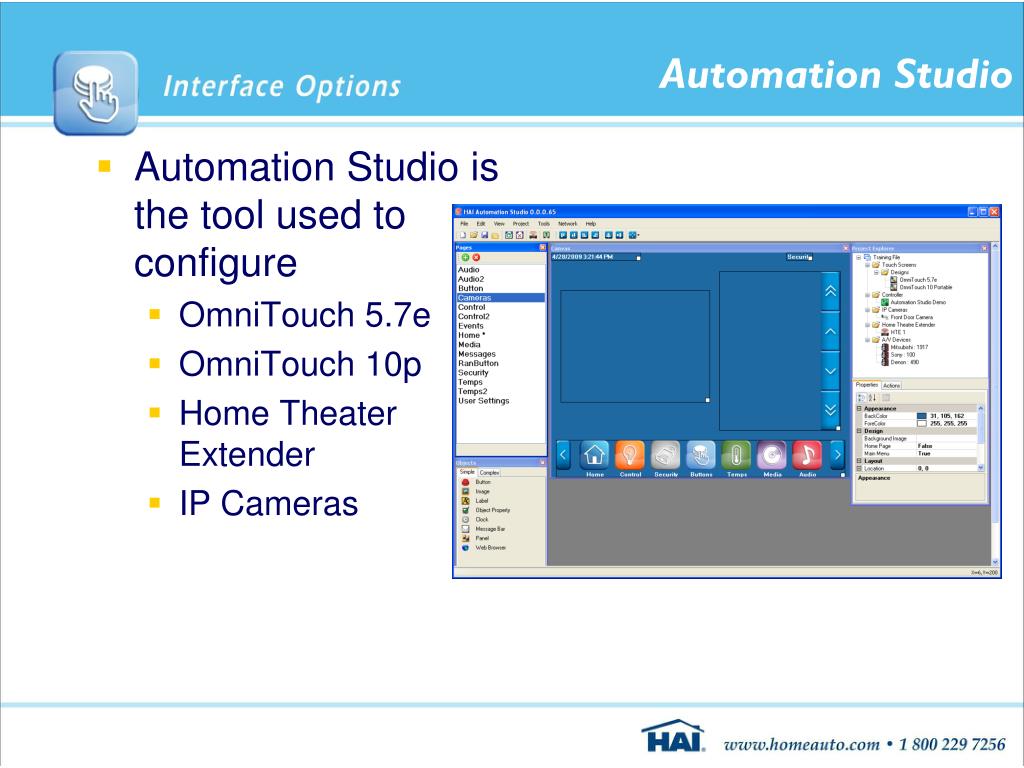Click the www.homeauto.com link
Viewport: 1024px width, 768px height.
(802, 744)
